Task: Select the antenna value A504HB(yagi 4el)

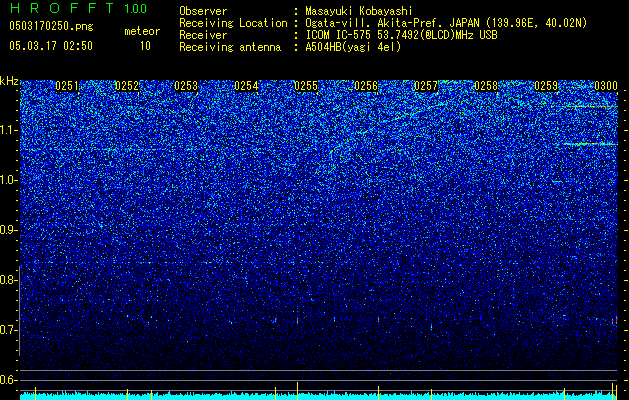Action: 353,47
